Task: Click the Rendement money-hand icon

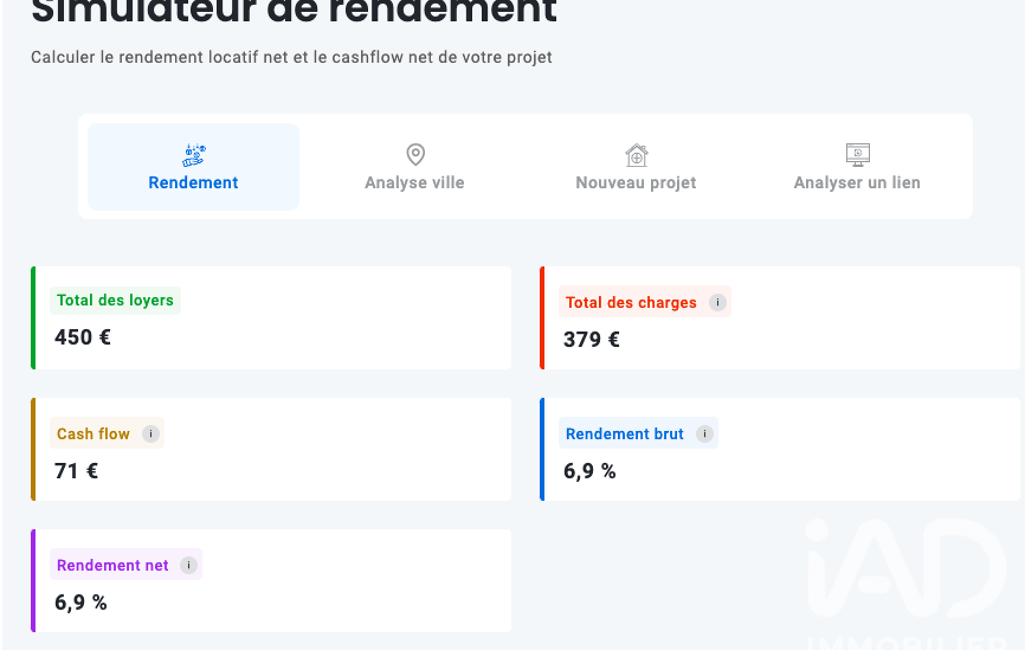Action: click(193, 155)
